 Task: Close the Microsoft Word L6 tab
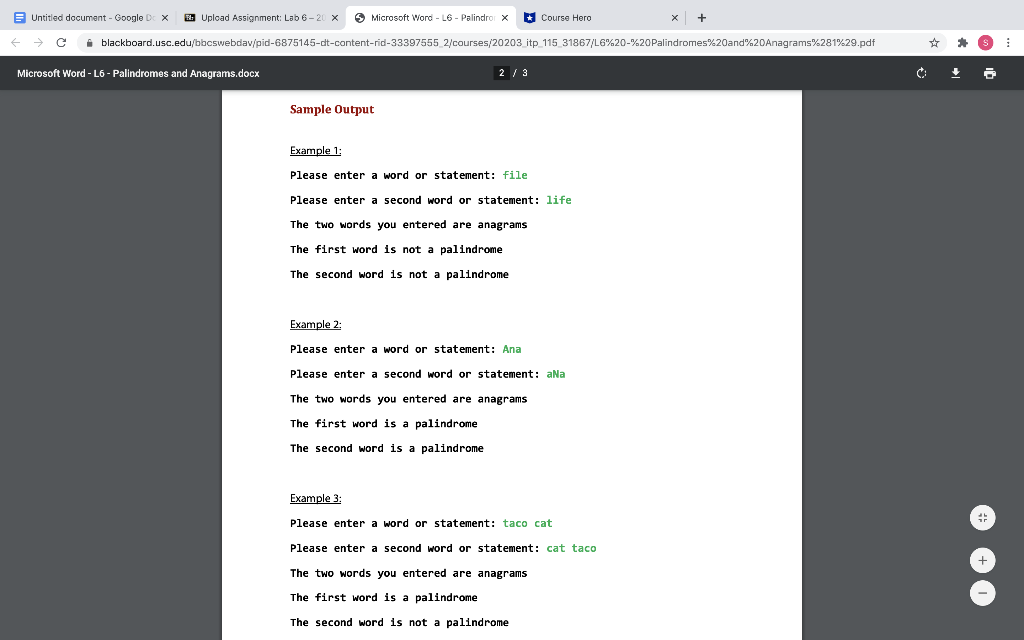pyautogui.click(x=505, y=18)
